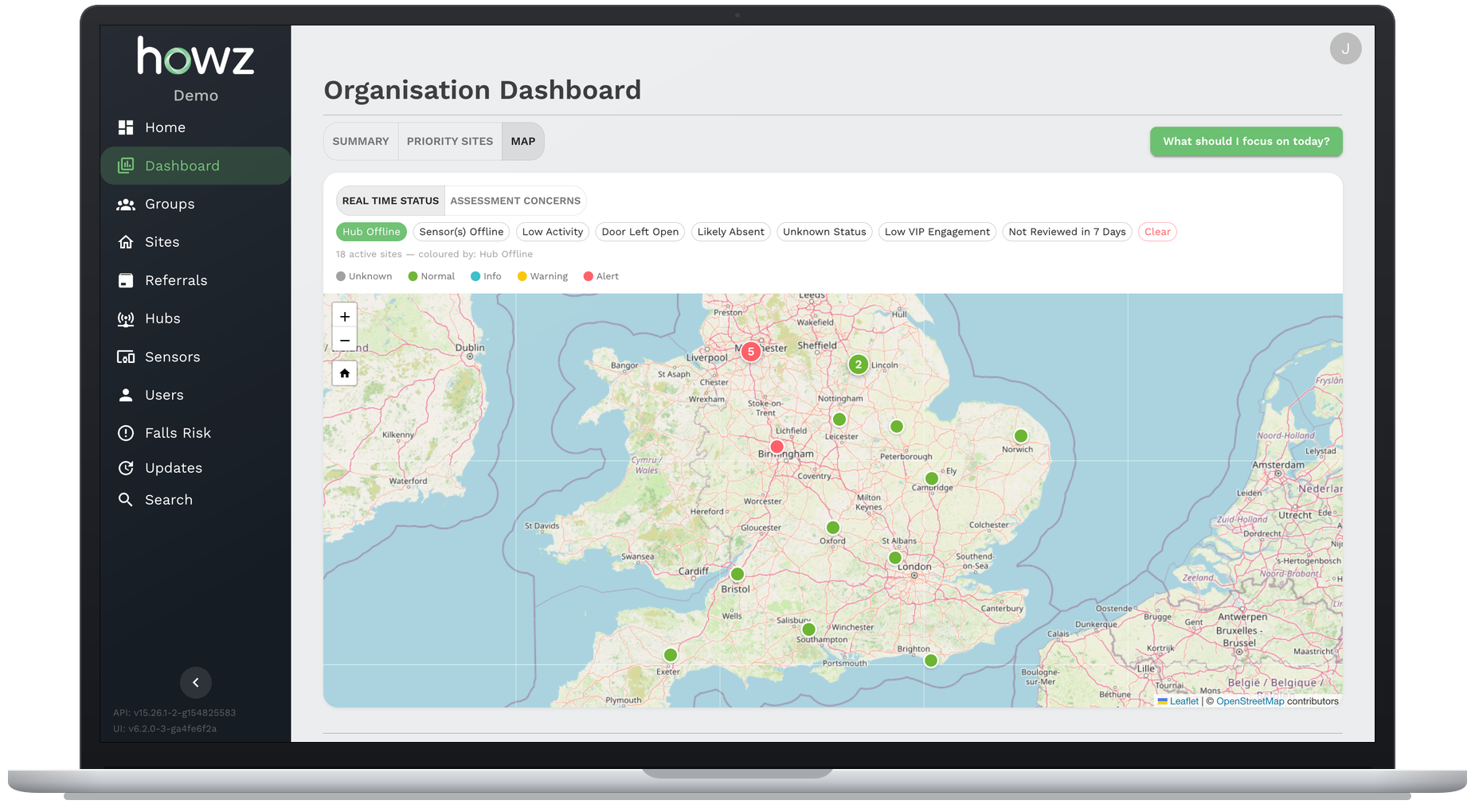
Task: Toggle the Hub Offline filter chip
Action: tap(371, 232)
